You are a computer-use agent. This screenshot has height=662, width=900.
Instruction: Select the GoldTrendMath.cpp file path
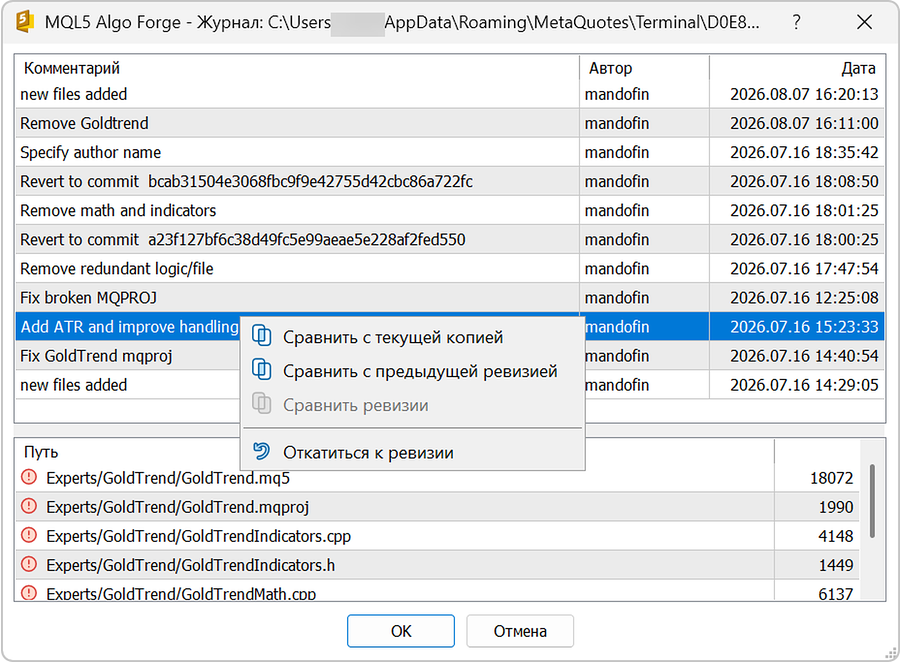point(181,593)
